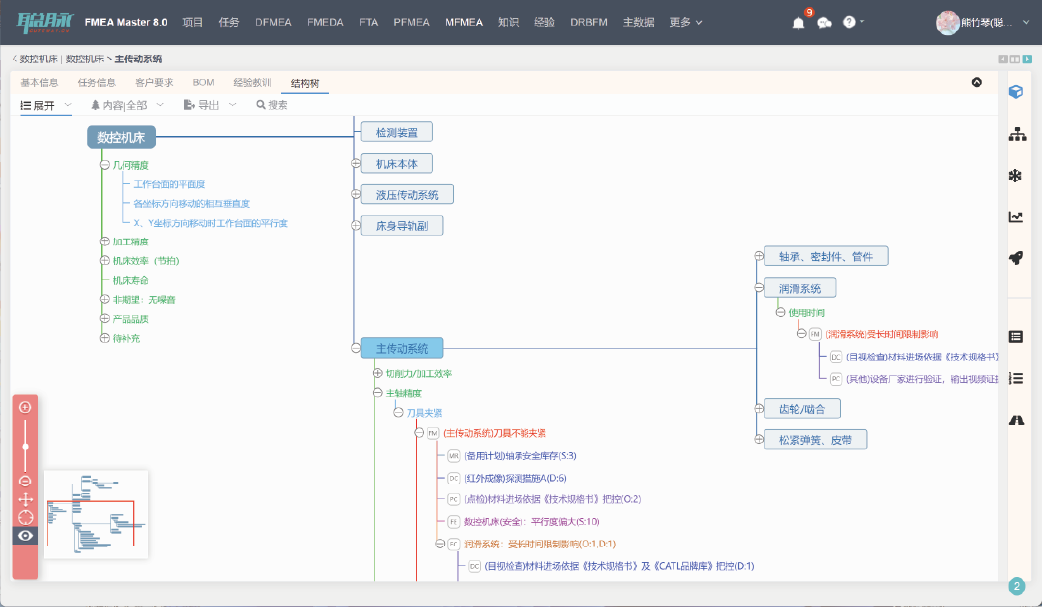Click the snowflake icon in right sidebar
This screenshot has height=607, width=1042.
coord(1015,176)
